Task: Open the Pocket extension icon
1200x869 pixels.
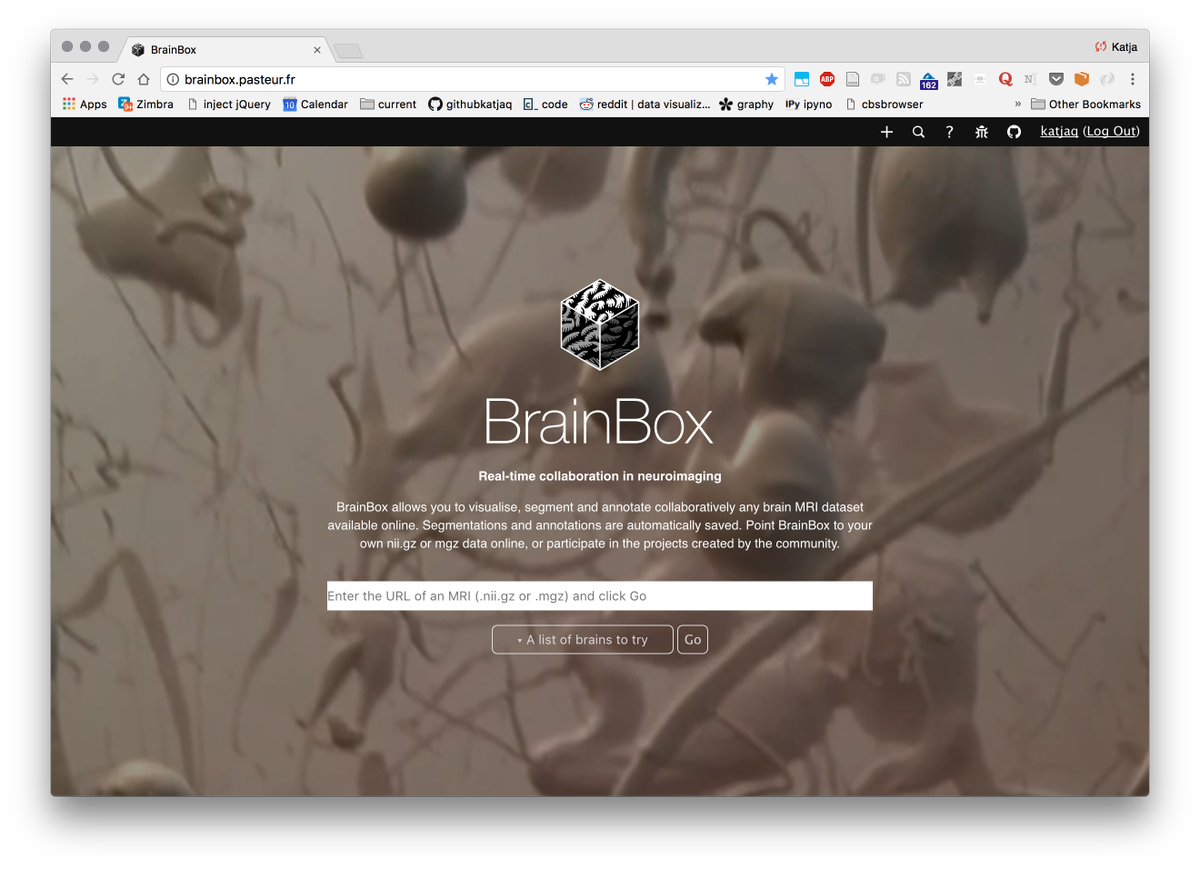Action: [1056, 79]
